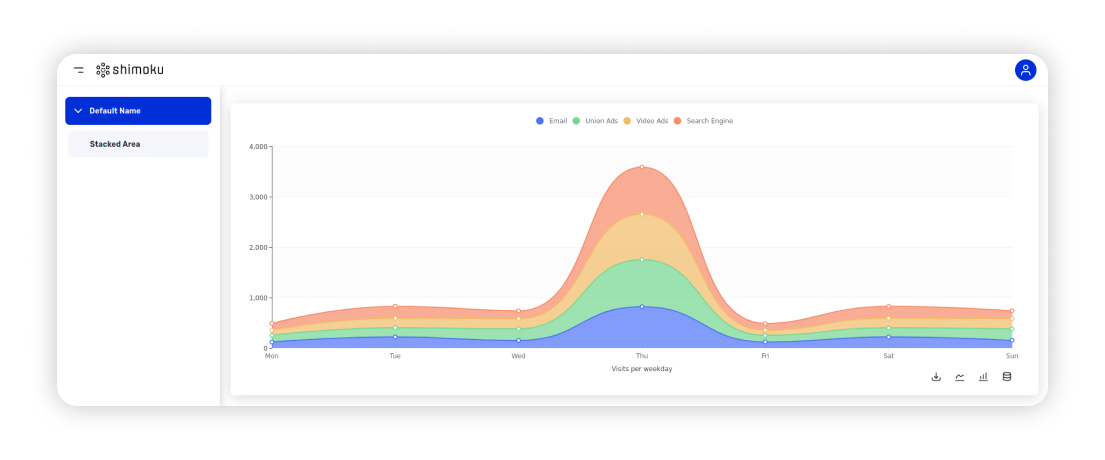Click the Thursday Search Engine peak point
This screenshot has height=460, width=1105.
pos(642,167)
